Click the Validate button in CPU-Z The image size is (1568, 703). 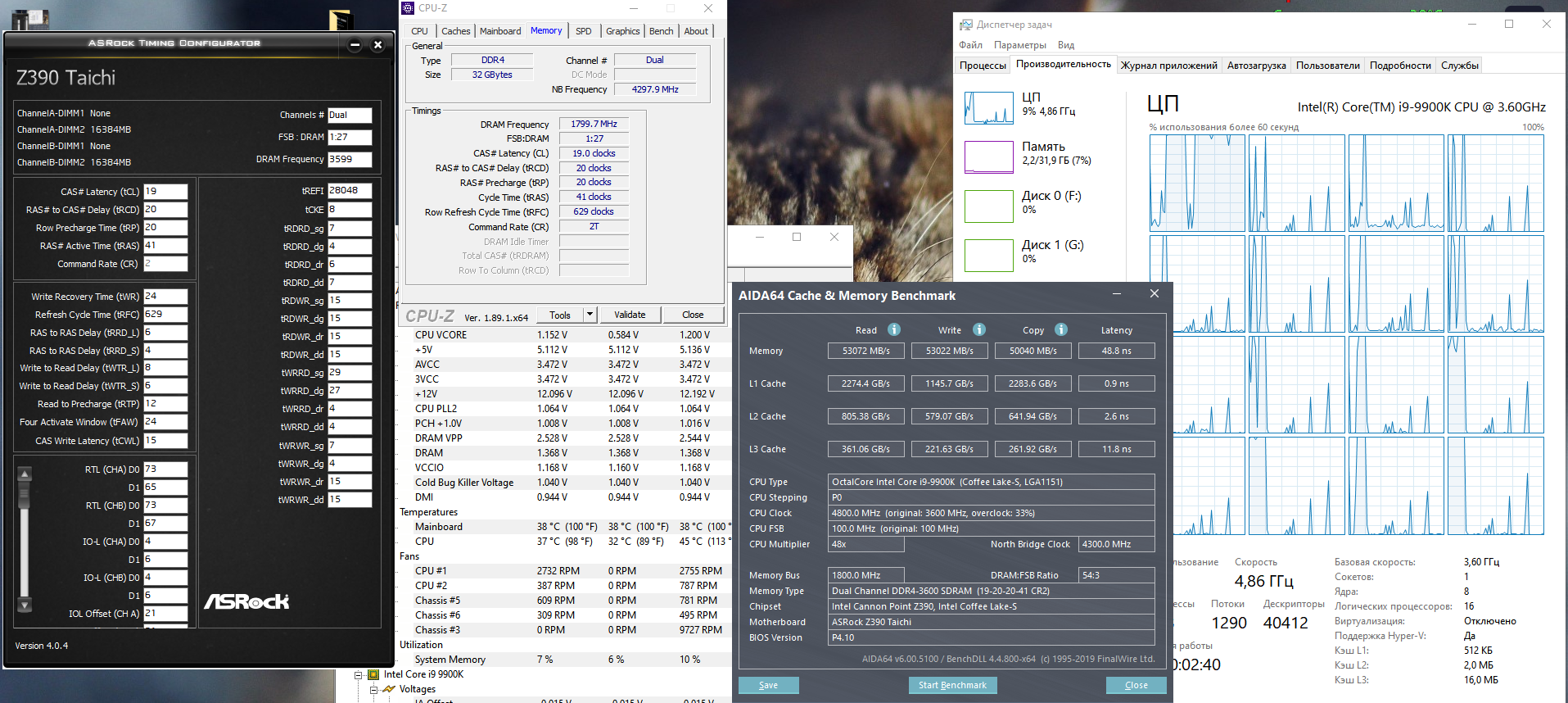[x=630, y=315]
